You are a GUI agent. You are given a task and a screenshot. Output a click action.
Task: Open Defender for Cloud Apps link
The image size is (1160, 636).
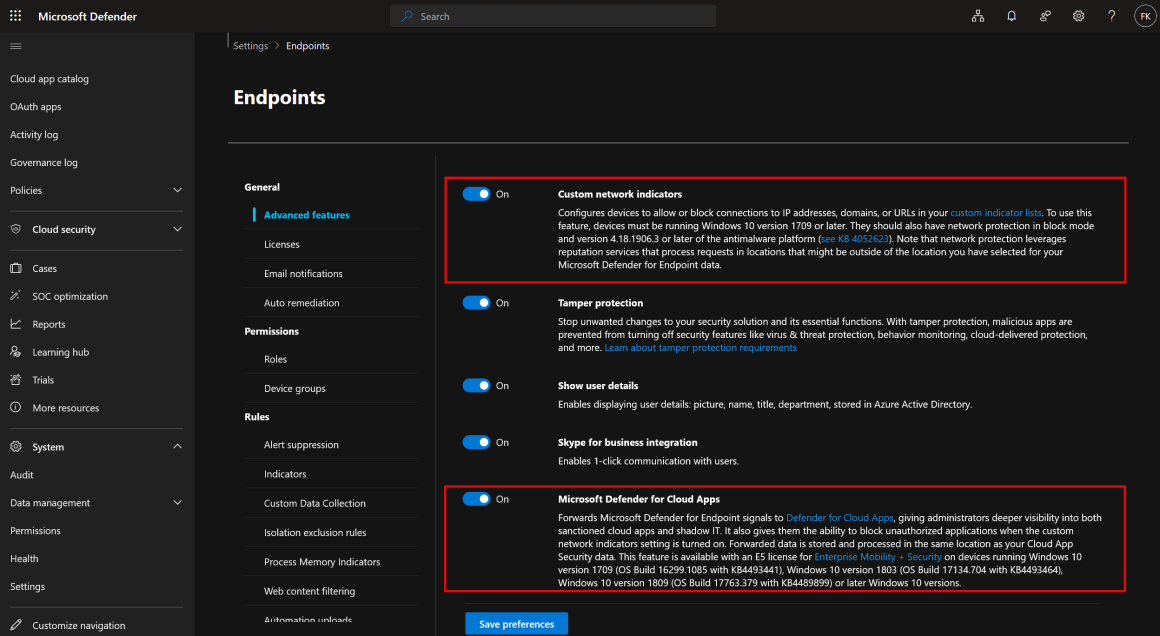pyautogui.click(x=840, y=518)
